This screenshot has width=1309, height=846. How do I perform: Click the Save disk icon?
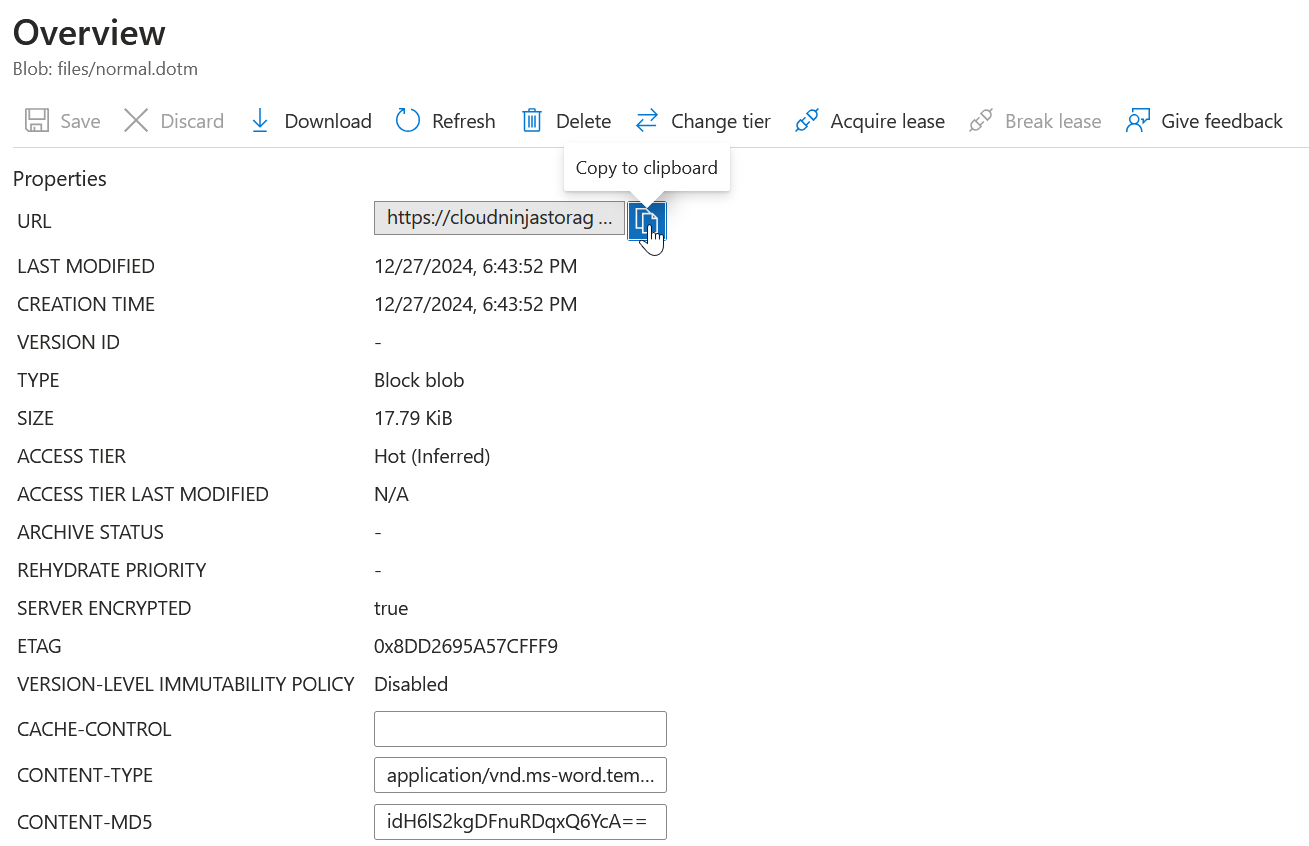pos(36,120)
